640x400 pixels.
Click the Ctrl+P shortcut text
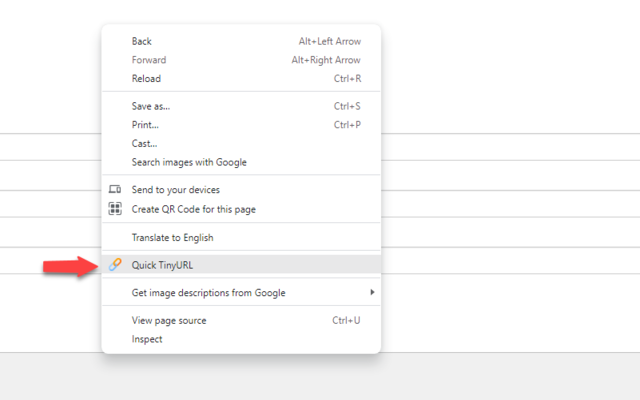(347, 125)
